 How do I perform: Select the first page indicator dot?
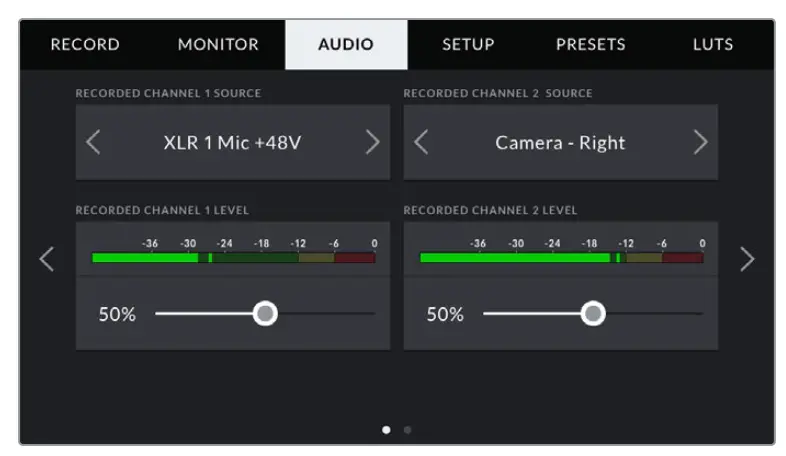[x=387, y=430]
